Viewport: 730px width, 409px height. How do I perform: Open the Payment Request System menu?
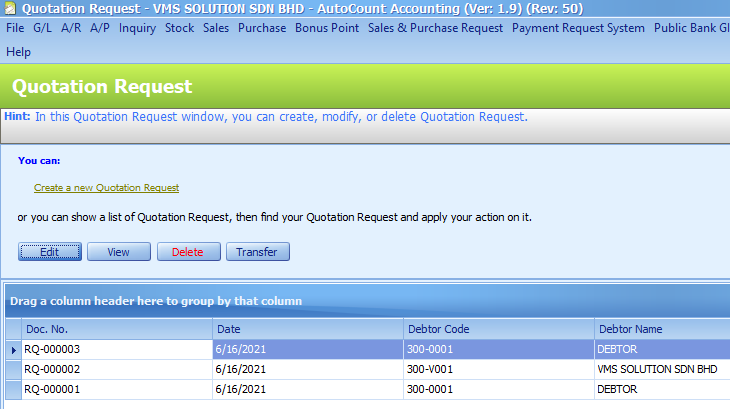pos(578,28)
